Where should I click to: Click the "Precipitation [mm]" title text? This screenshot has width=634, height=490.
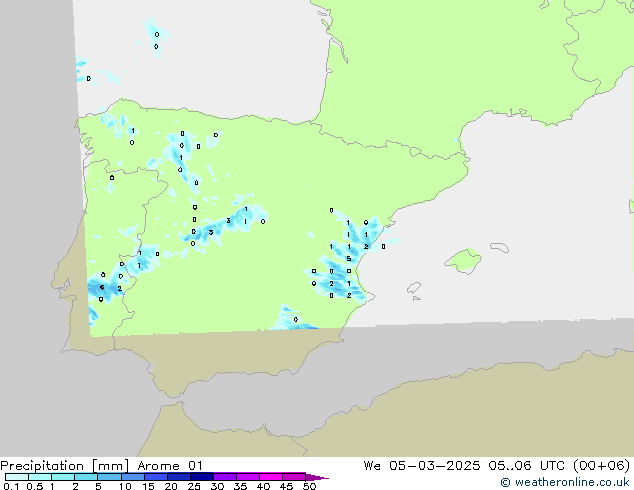tap(65, 466)
